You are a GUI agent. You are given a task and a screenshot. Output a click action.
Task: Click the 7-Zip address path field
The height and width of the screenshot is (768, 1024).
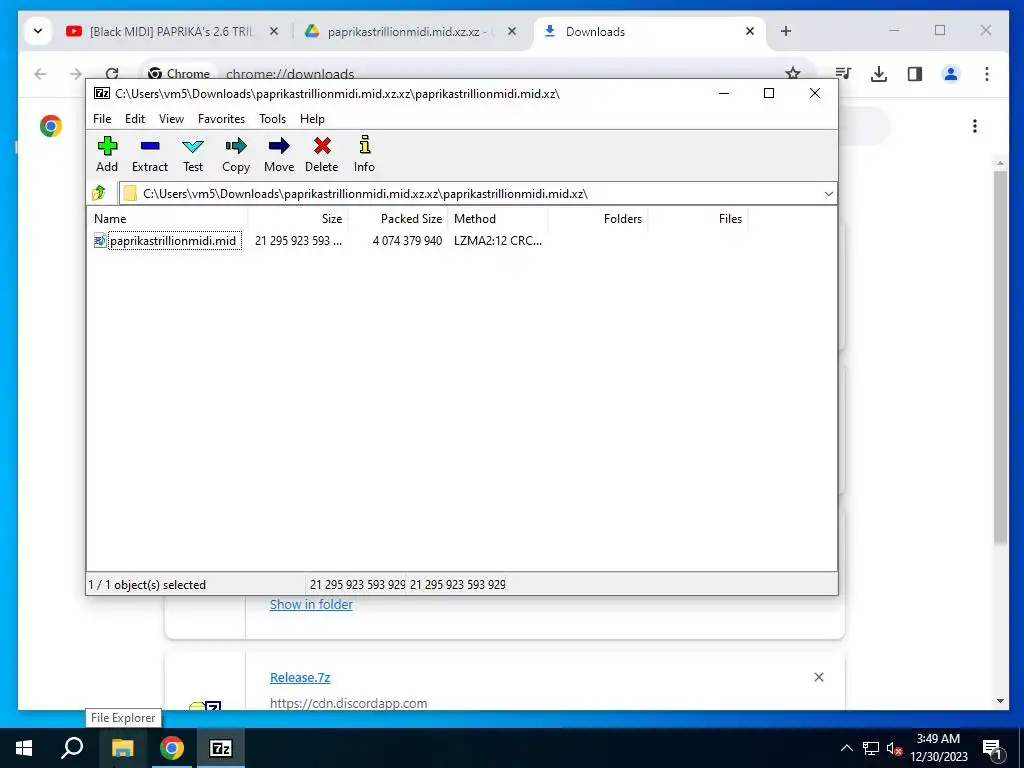pyautogui.click(x=477, y=194)
